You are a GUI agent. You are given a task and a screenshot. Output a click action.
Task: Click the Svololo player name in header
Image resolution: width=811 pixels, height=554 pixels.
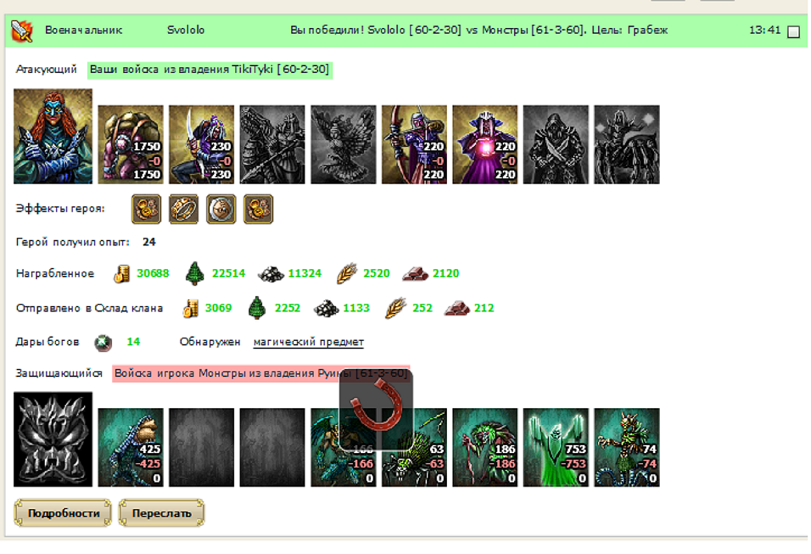coord(186,30)
